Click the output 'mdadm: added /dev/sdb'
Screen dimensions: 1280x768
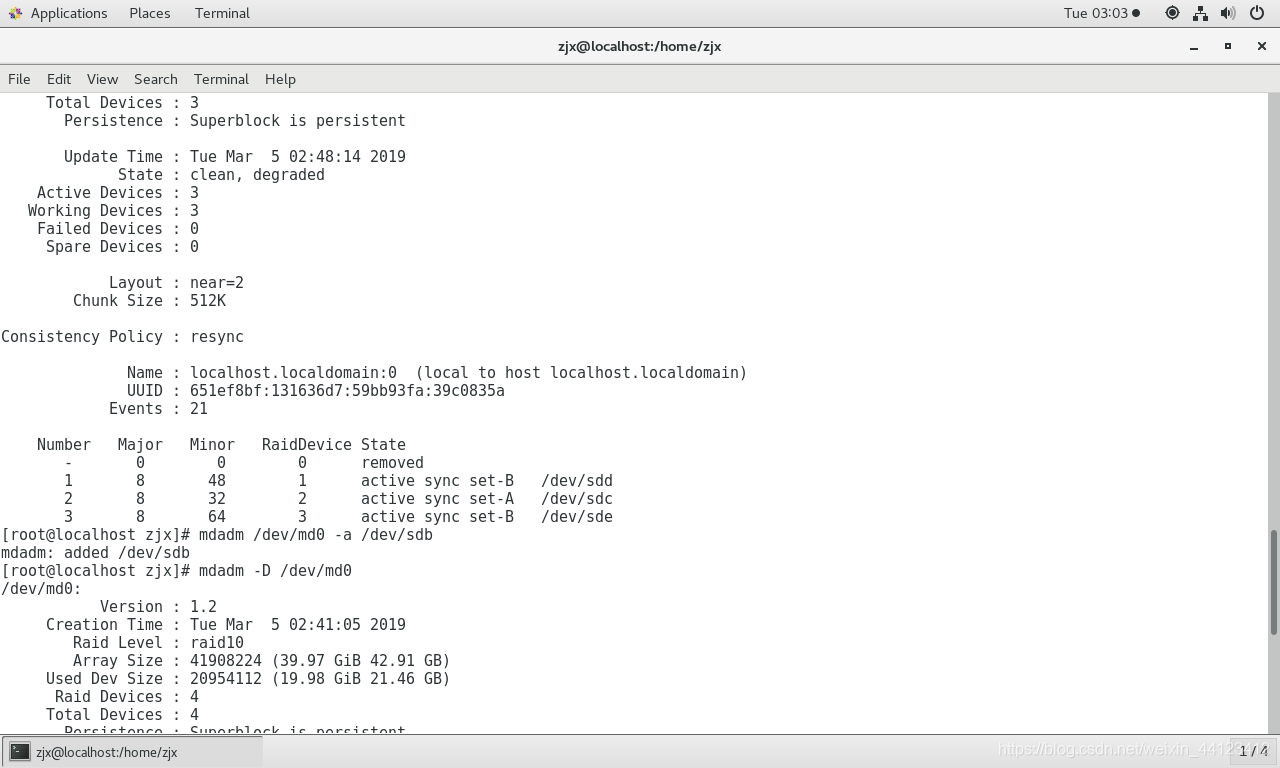coord(95,553)
